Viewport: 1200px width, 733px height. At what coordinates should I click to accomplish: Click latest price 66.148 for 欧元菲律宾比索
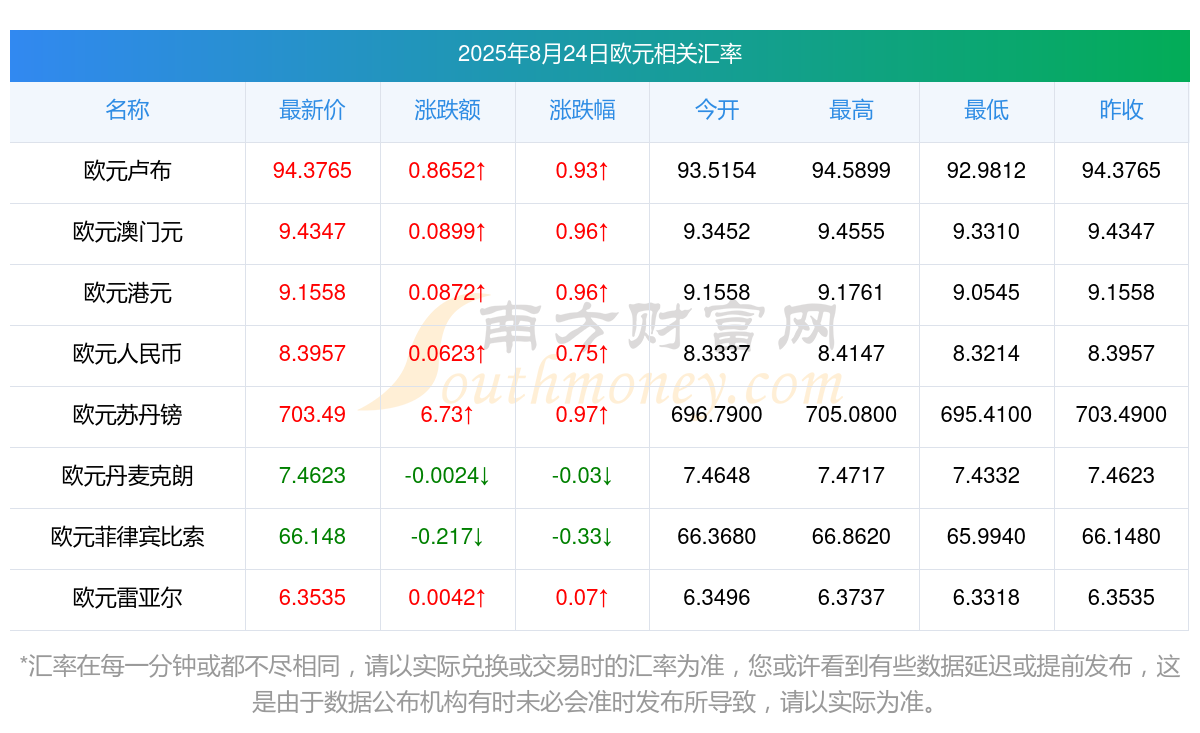[x=312, y=537]
